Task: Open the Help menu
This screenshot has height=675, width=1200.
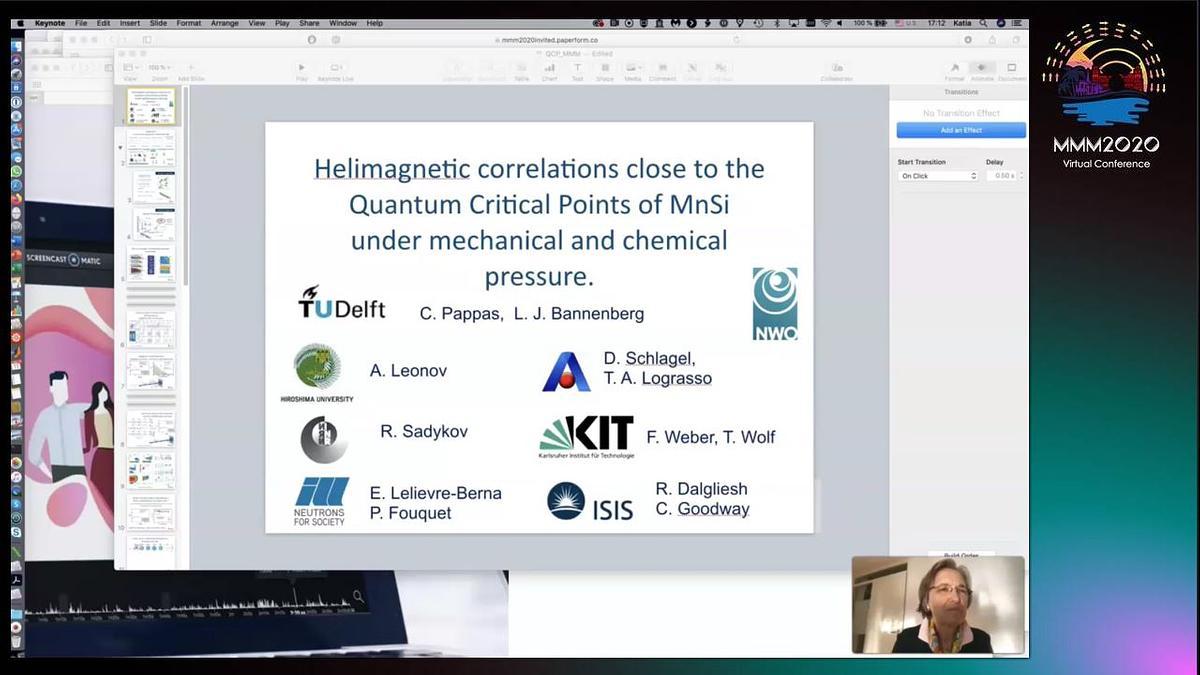Action: 375,22
